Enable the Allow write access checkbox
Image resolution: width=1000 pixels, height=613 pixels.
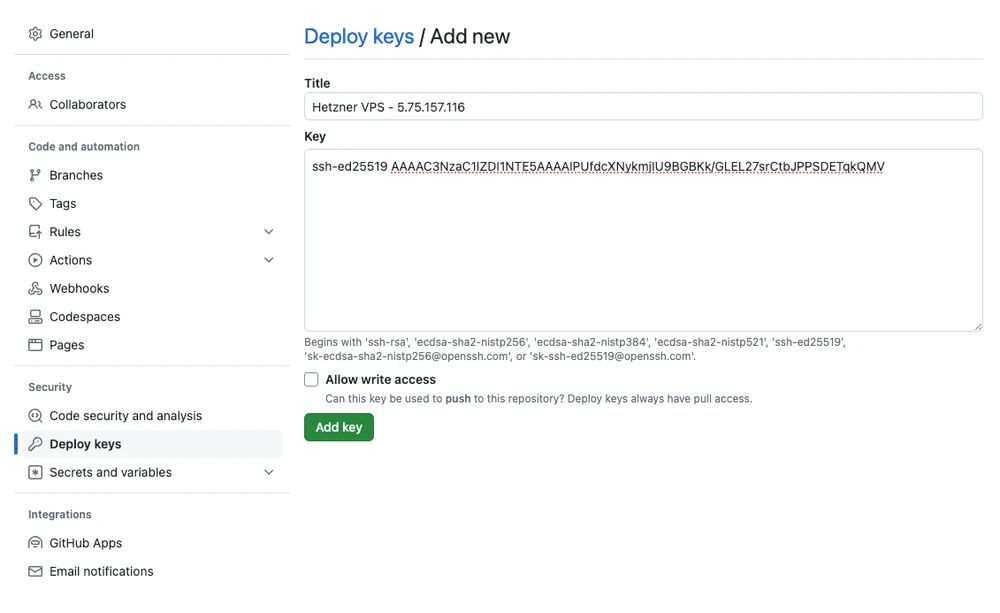pos(311,380)
